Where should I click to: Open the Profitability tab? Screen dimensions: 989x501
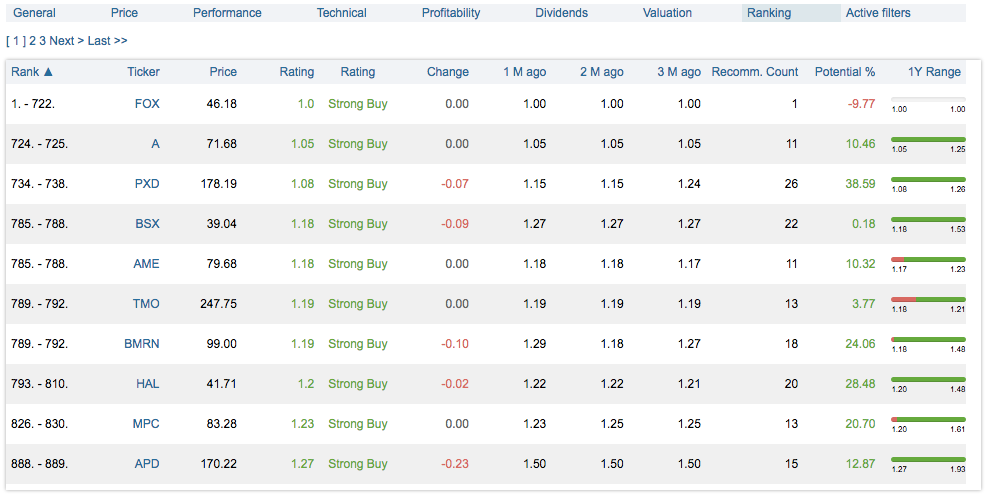451,13
